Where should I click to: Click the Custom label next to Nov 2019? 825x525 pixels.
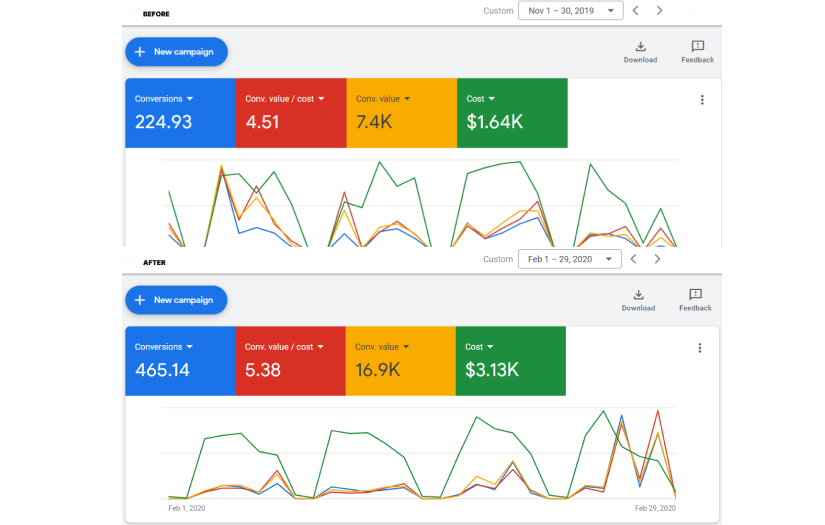pos(498,11)
